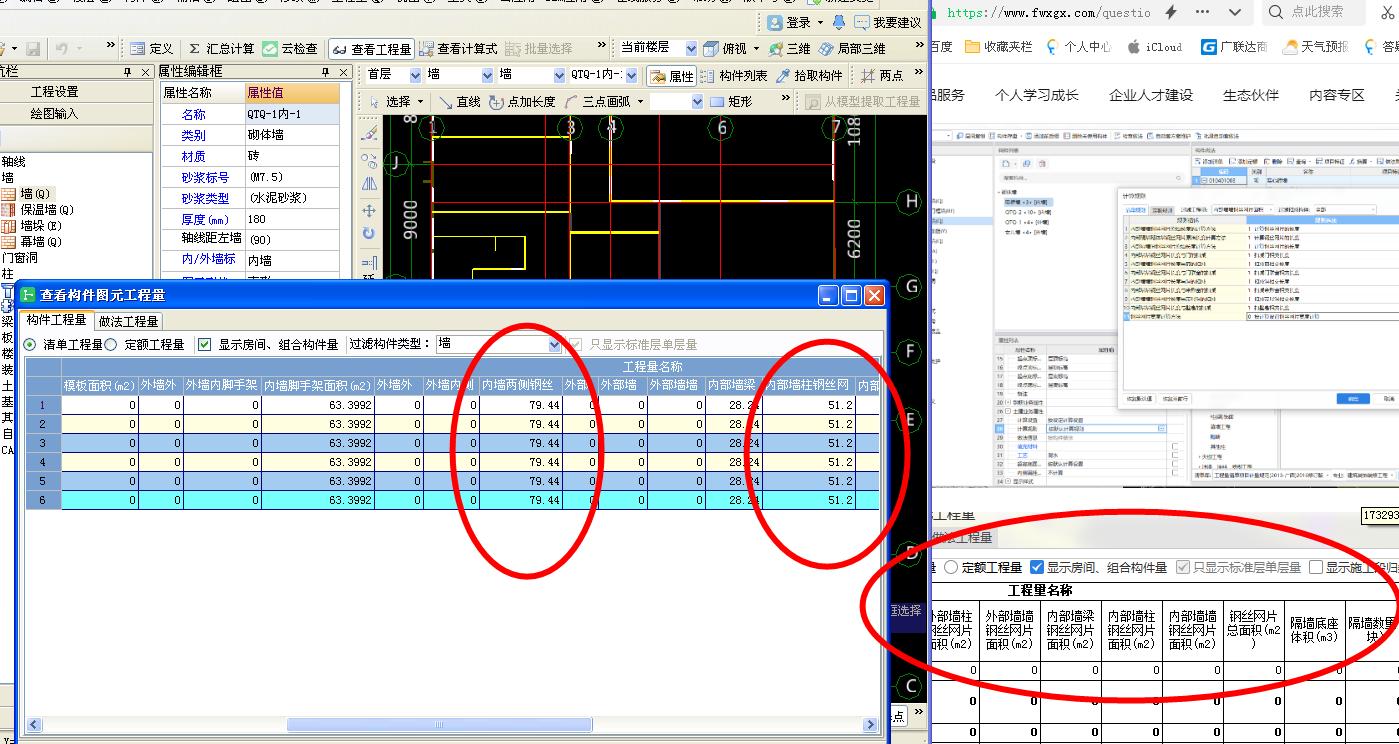This screenshot has width=1399, height=744.
Task: Pick the 三点画弧 arc tool
Action: (x=597, y=101)
